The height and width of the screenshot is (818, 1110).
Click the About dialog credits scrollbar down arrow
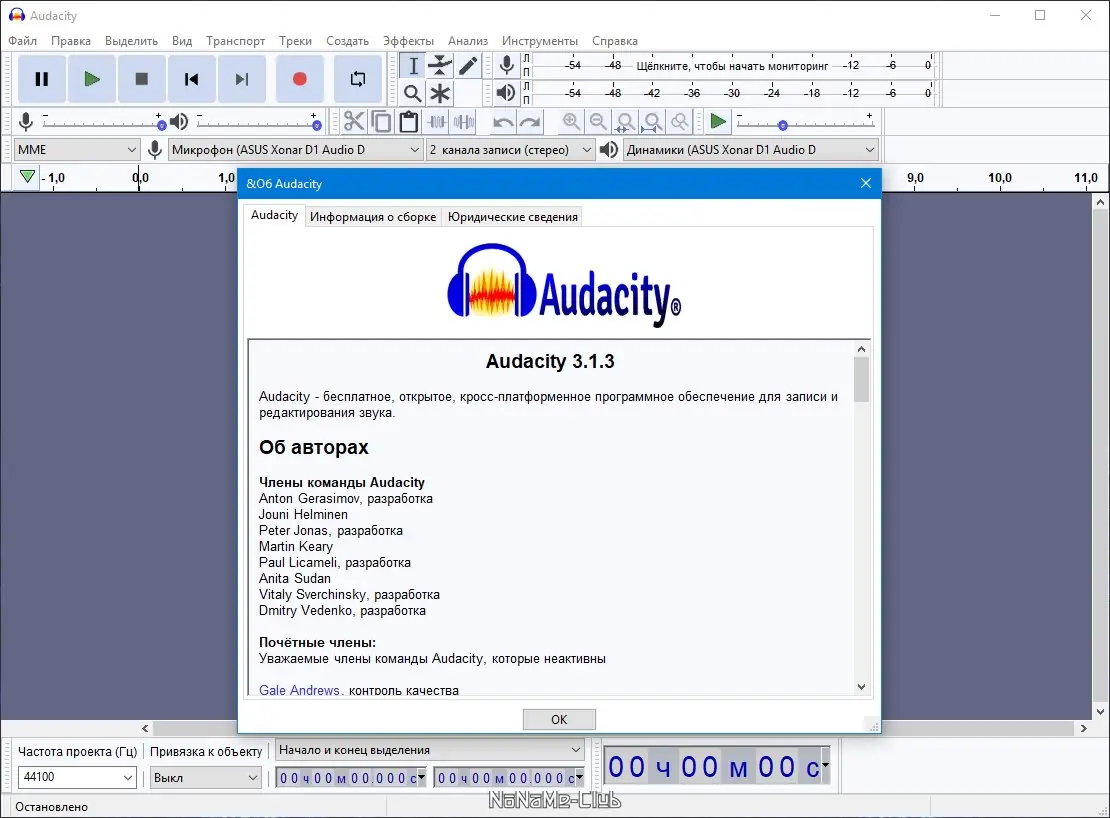pos(861,686)
